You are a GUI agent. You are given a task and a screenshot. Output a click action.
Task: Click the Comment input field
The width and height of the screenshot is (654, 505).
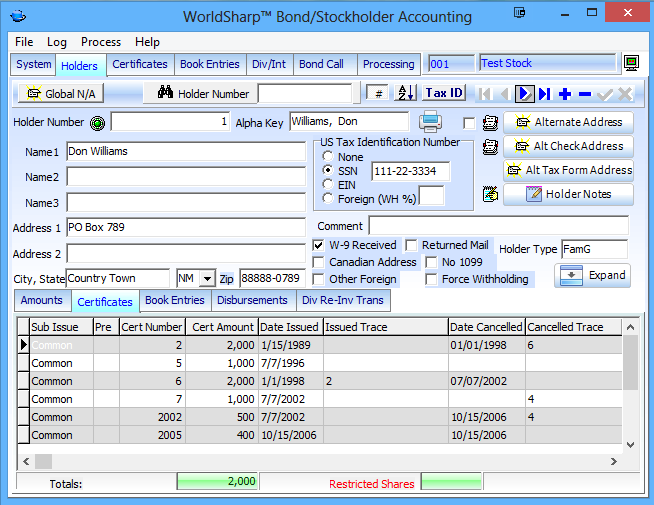(x=498, y=226)
